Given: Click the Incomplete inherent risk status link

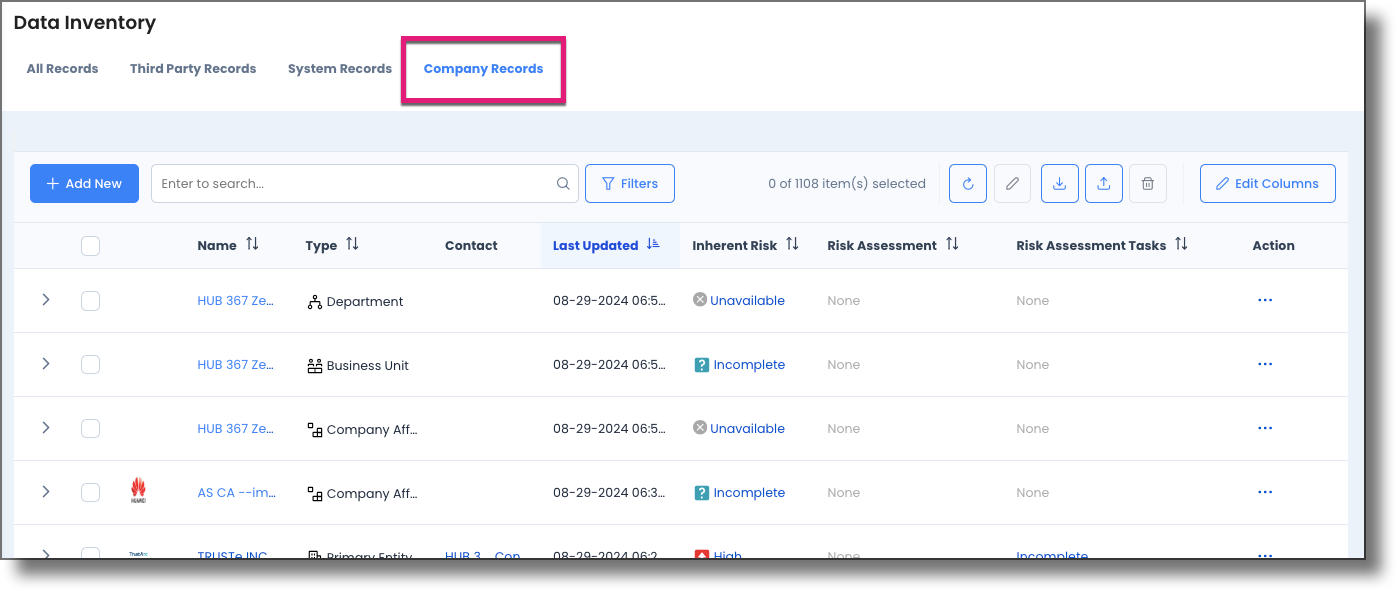Looking at the screenshot, I should point(748,364).
